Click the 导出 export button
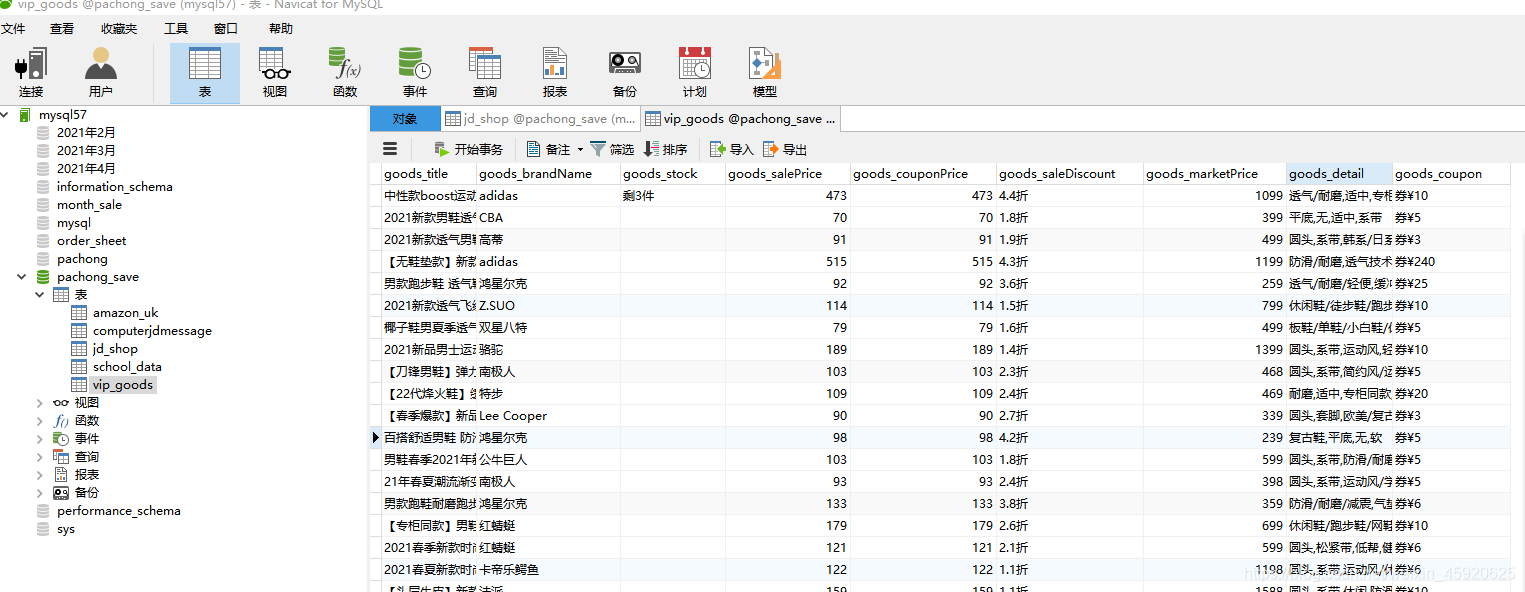This screenshot has width=1525, height=592. pos(785,149)
